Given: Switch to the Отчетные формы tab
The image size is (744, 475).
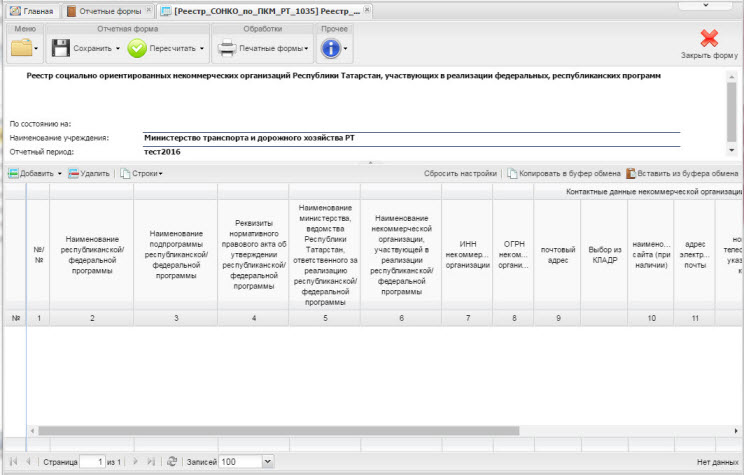Looking at the screenshot, I should click(x=110, y=11).
